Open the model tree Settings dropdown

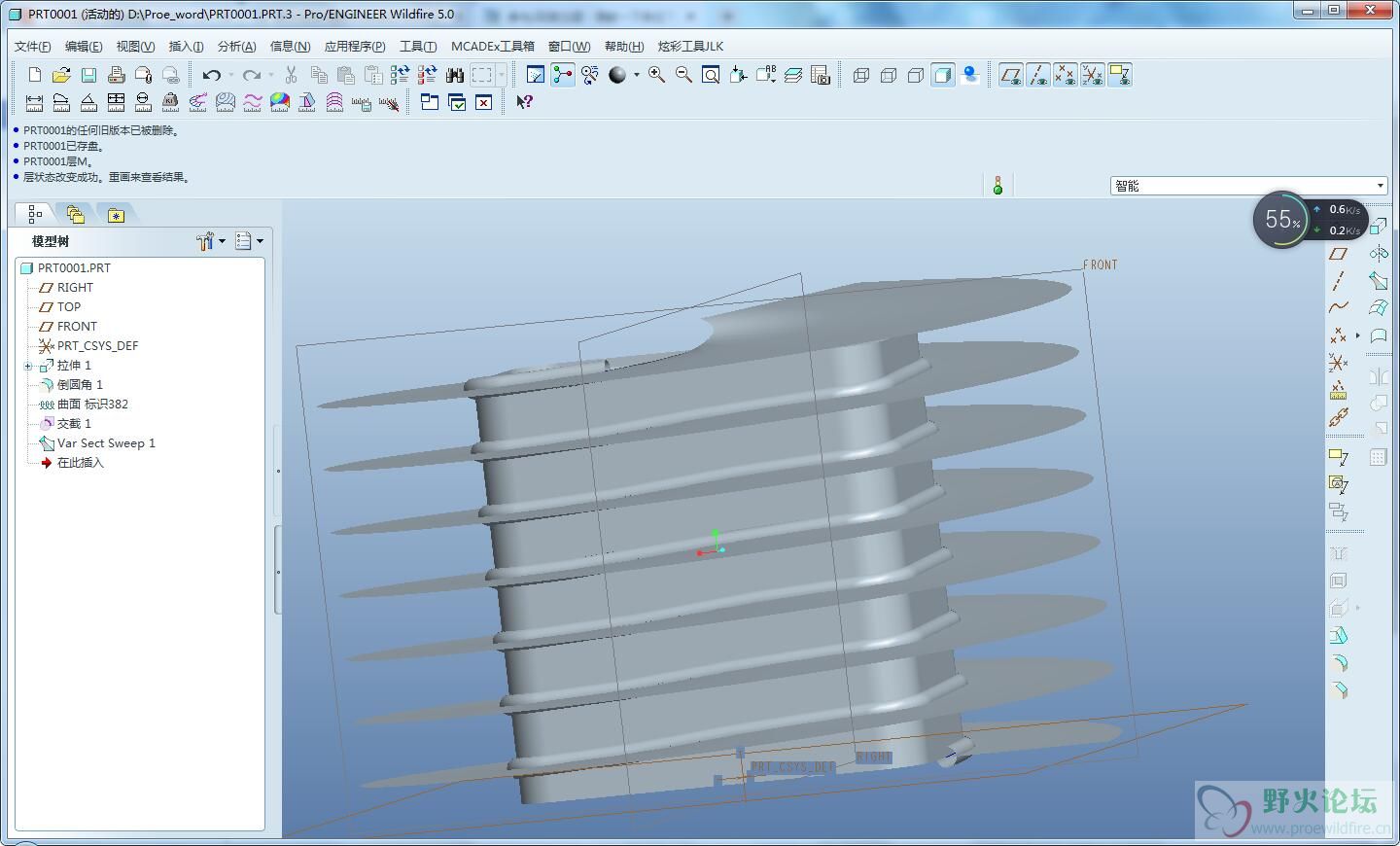(x=210, y=241)
